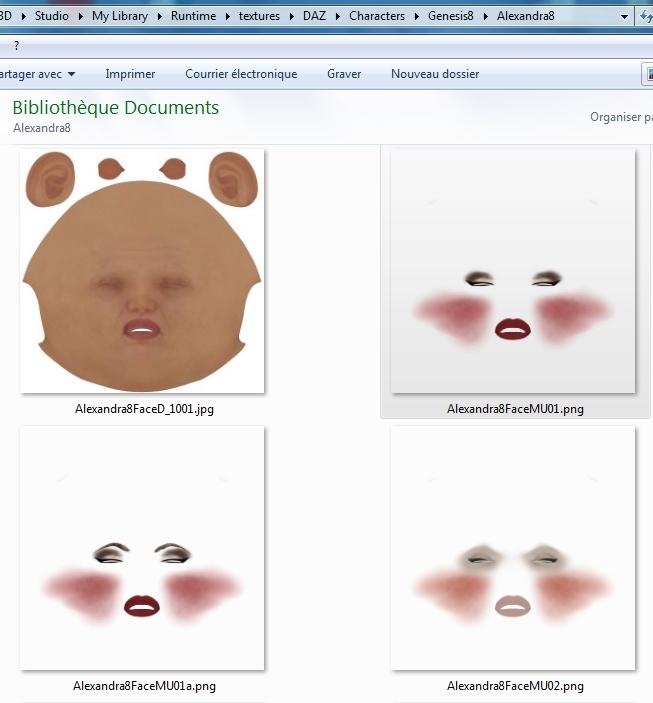The width and height of the screenshot is (653, 703).
Task: Open Partager avec dropdown
Action: (x=38, y=74)
